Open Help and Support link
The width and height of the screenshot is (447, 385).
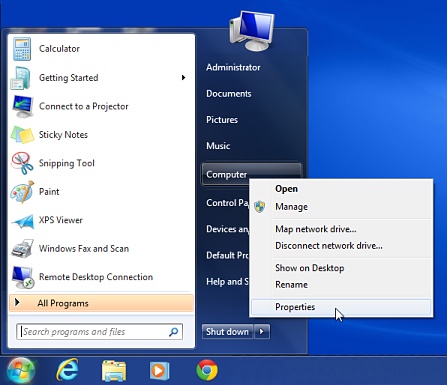click(227, 282)
